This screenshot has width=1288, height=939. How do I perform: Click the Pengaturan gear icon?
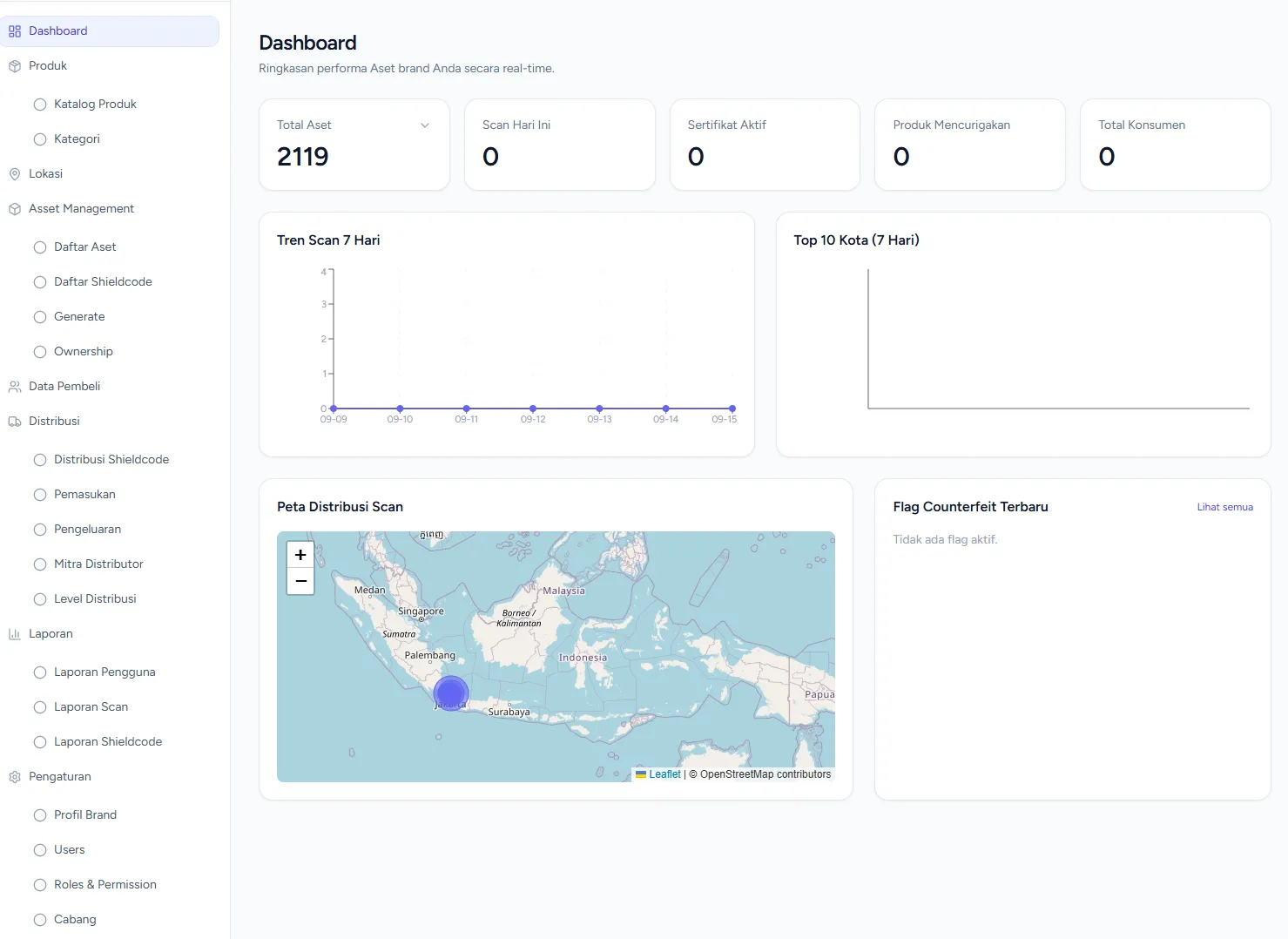[15, 777]
